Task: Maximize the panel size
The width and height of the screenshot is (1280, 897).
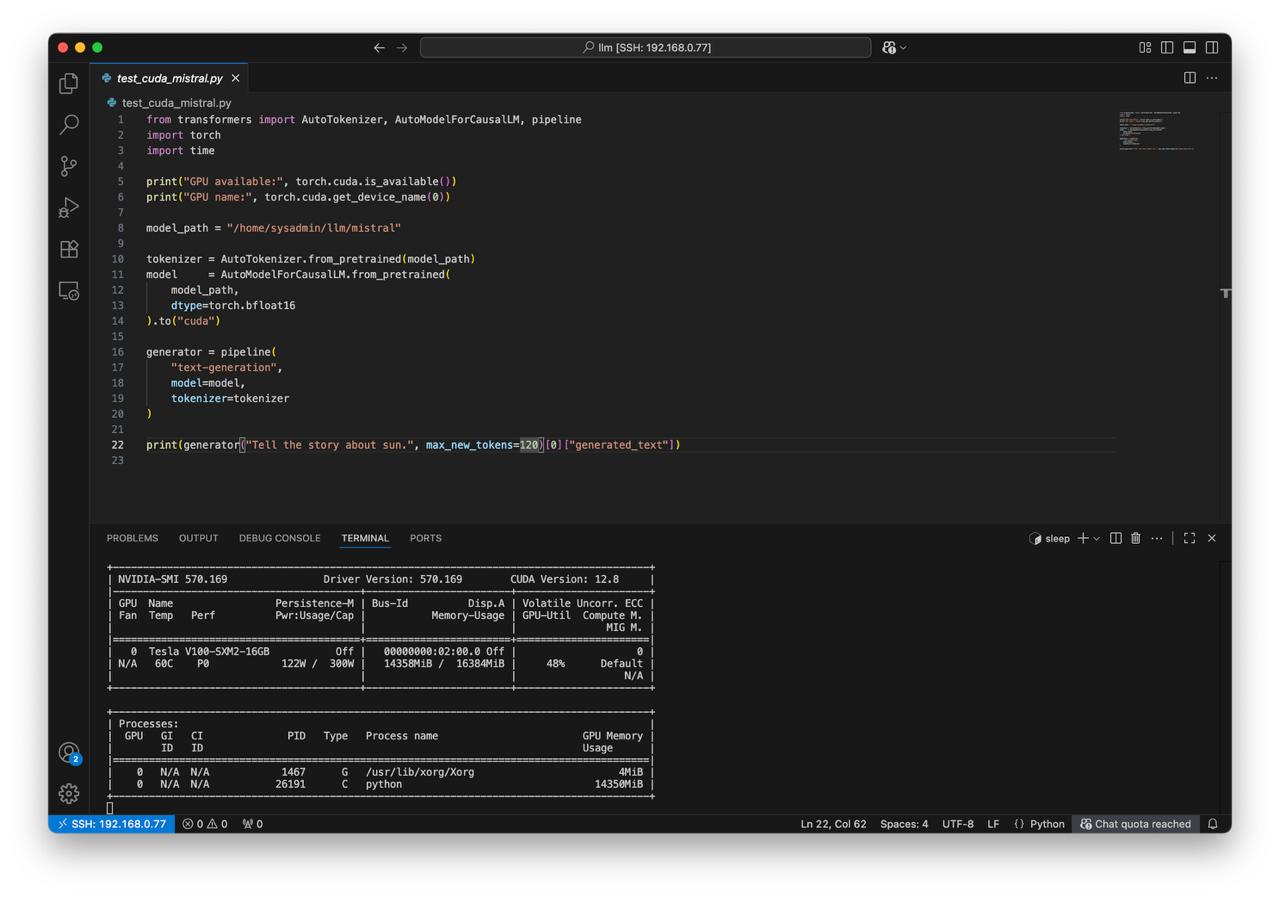Action: [x=1189, y=538]
